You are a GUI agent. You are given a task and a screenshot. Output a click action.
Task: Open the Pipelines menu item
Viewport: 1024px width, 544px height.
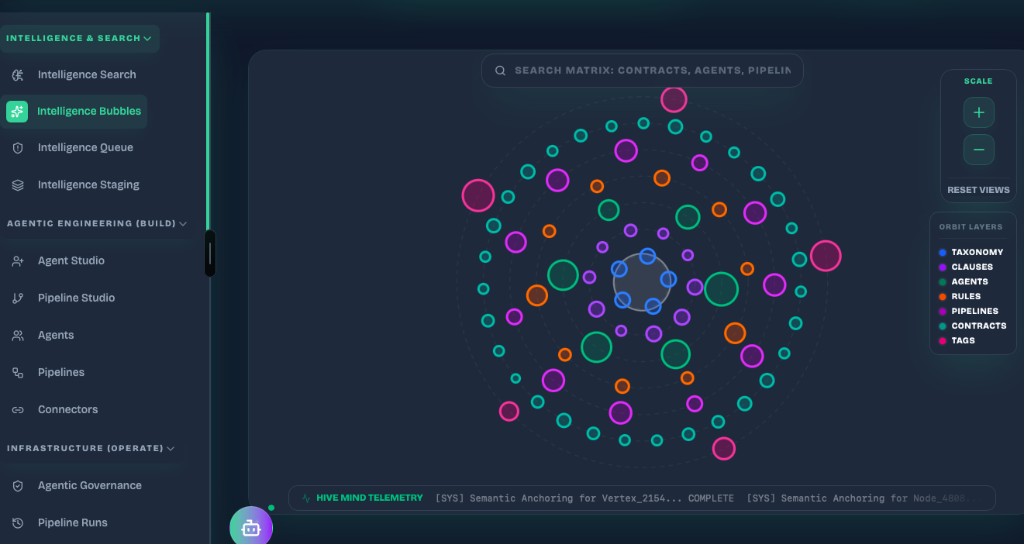point(61,372)
